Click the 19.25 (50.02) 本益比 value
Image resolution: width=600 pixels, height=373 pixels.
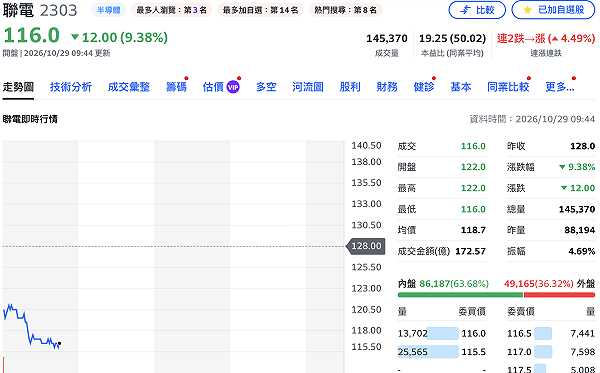pyautogui.click(x=452, y=38)
